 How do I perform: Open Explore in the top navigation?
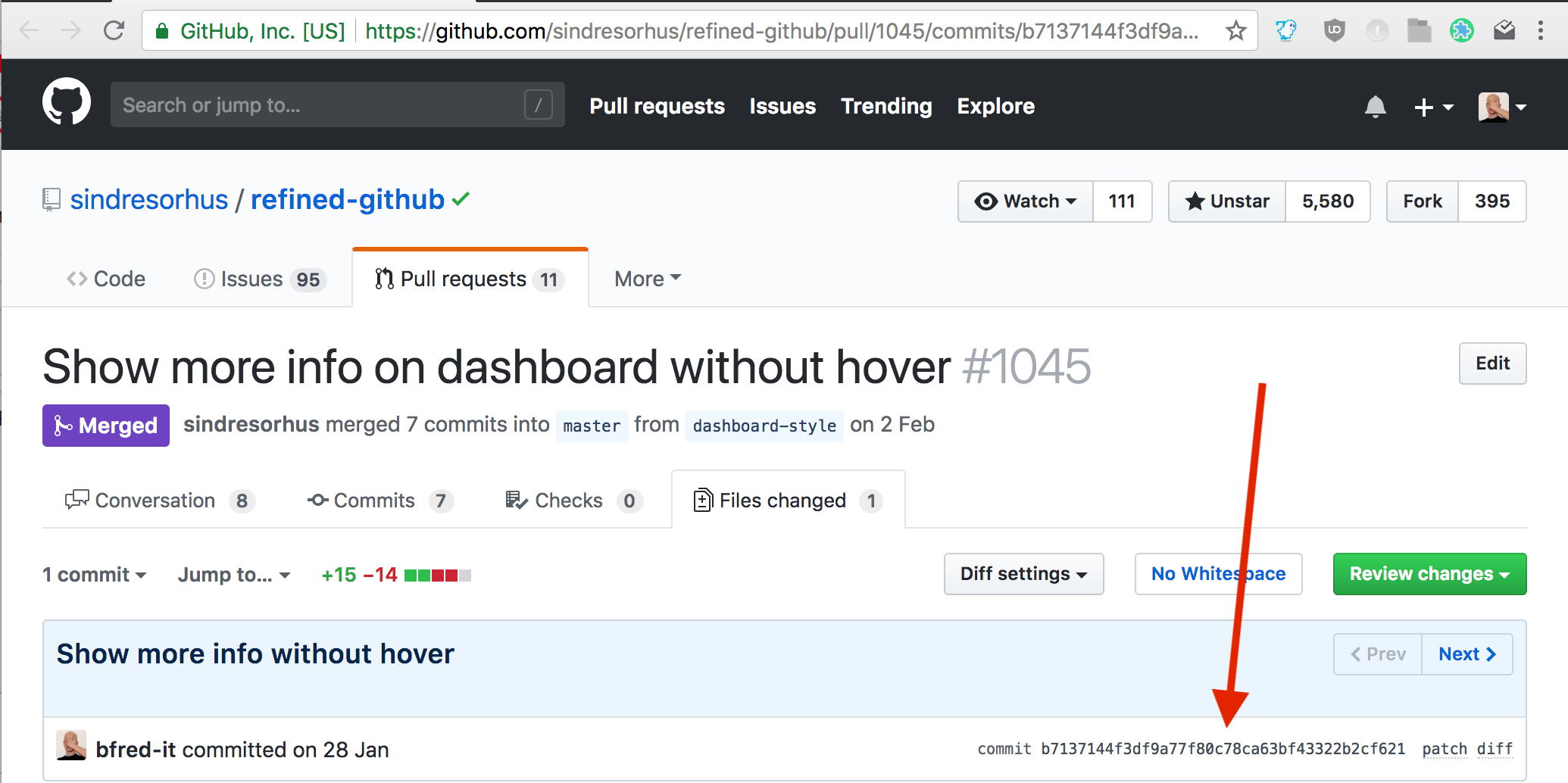[x=995, y=106]
